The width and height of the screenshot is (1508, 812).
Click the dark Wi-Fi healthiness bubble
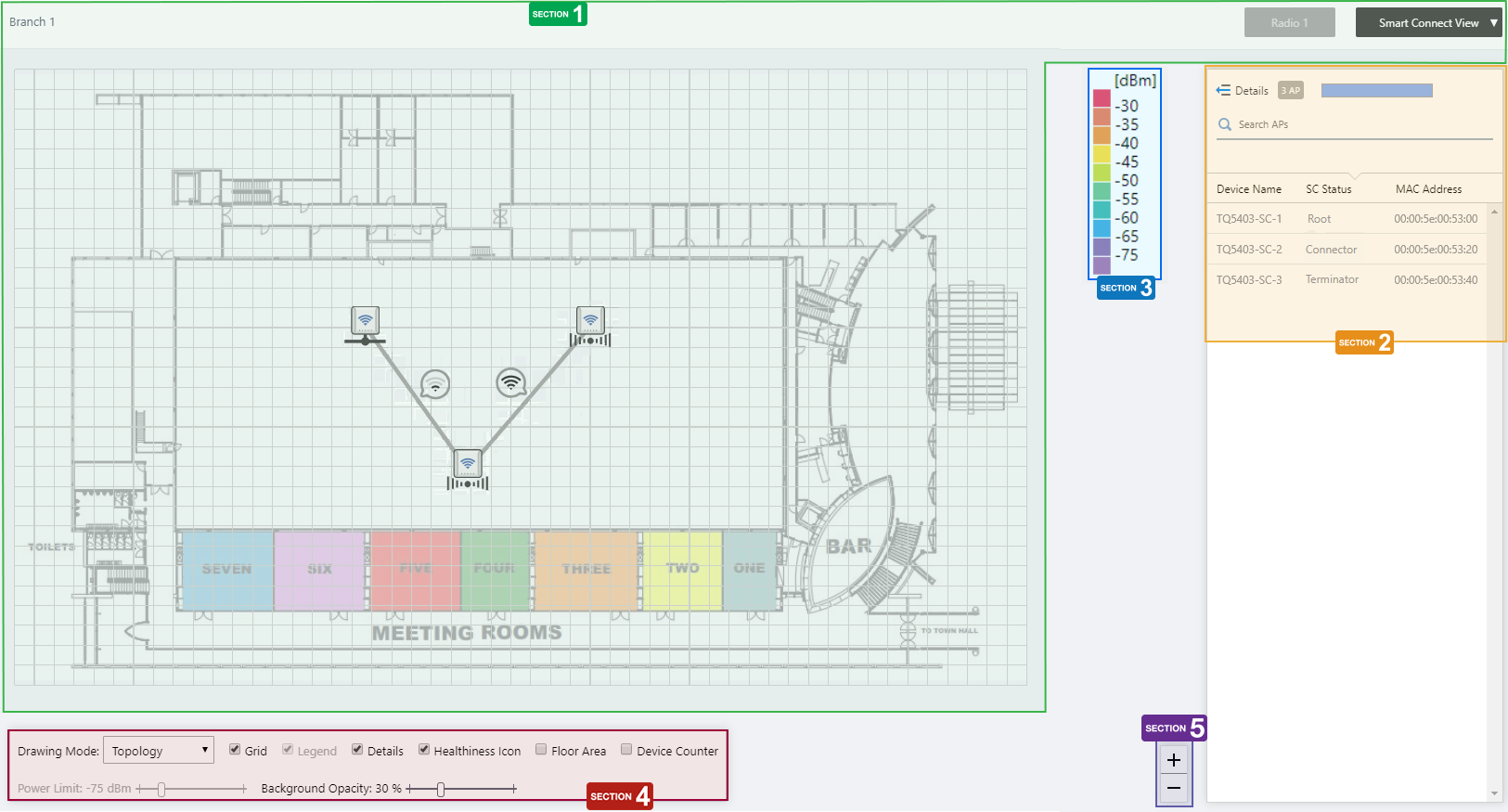click(x=511, y=382)
